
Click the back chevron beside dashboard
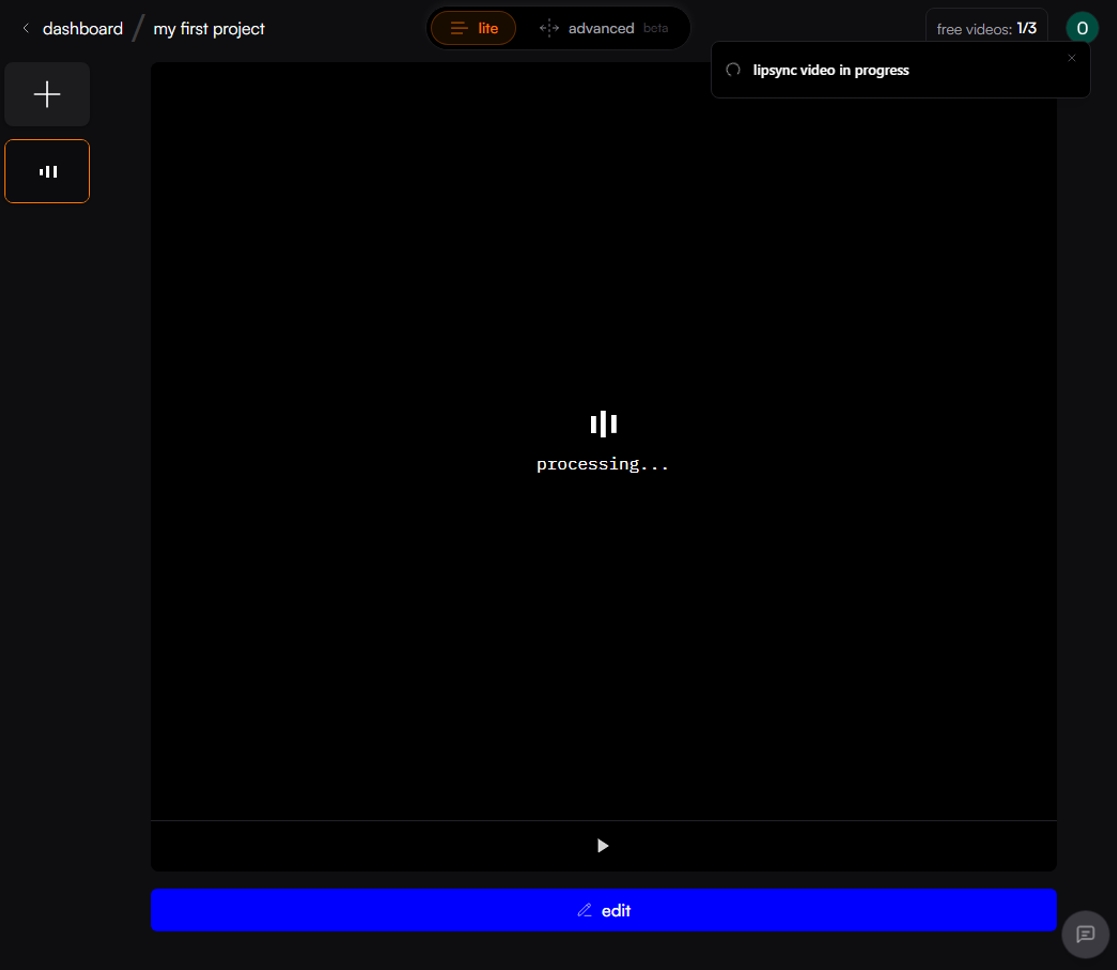pyautogui.click(x=26, y=28)
